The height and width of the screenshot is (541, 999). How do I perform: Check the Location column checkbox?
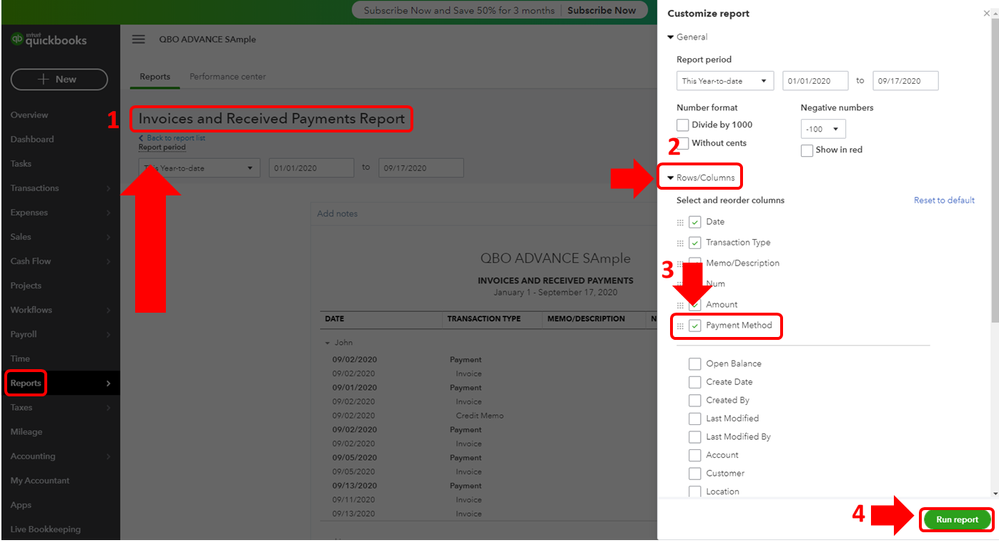(x=694, y=491)
